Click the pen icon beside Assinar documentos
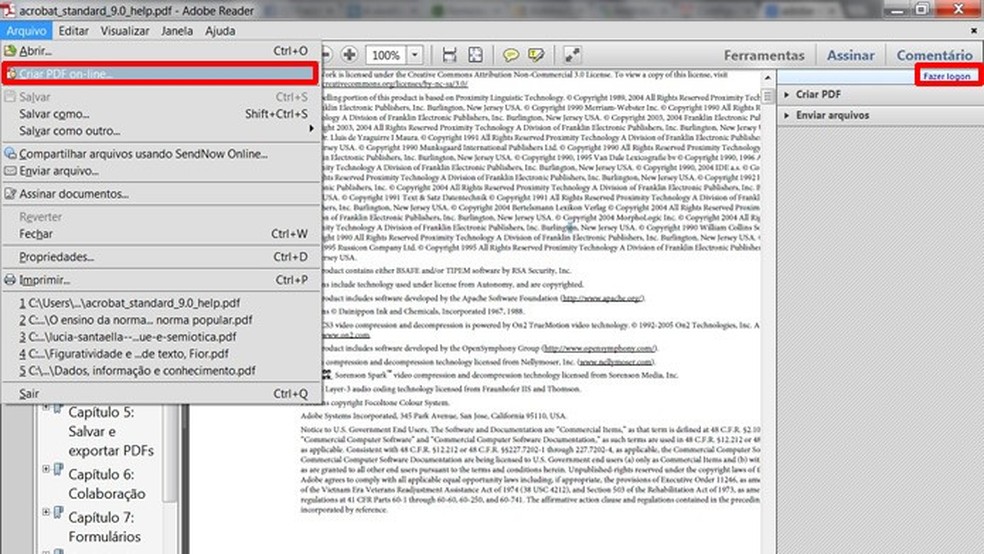984x554 pixels. 10,194
